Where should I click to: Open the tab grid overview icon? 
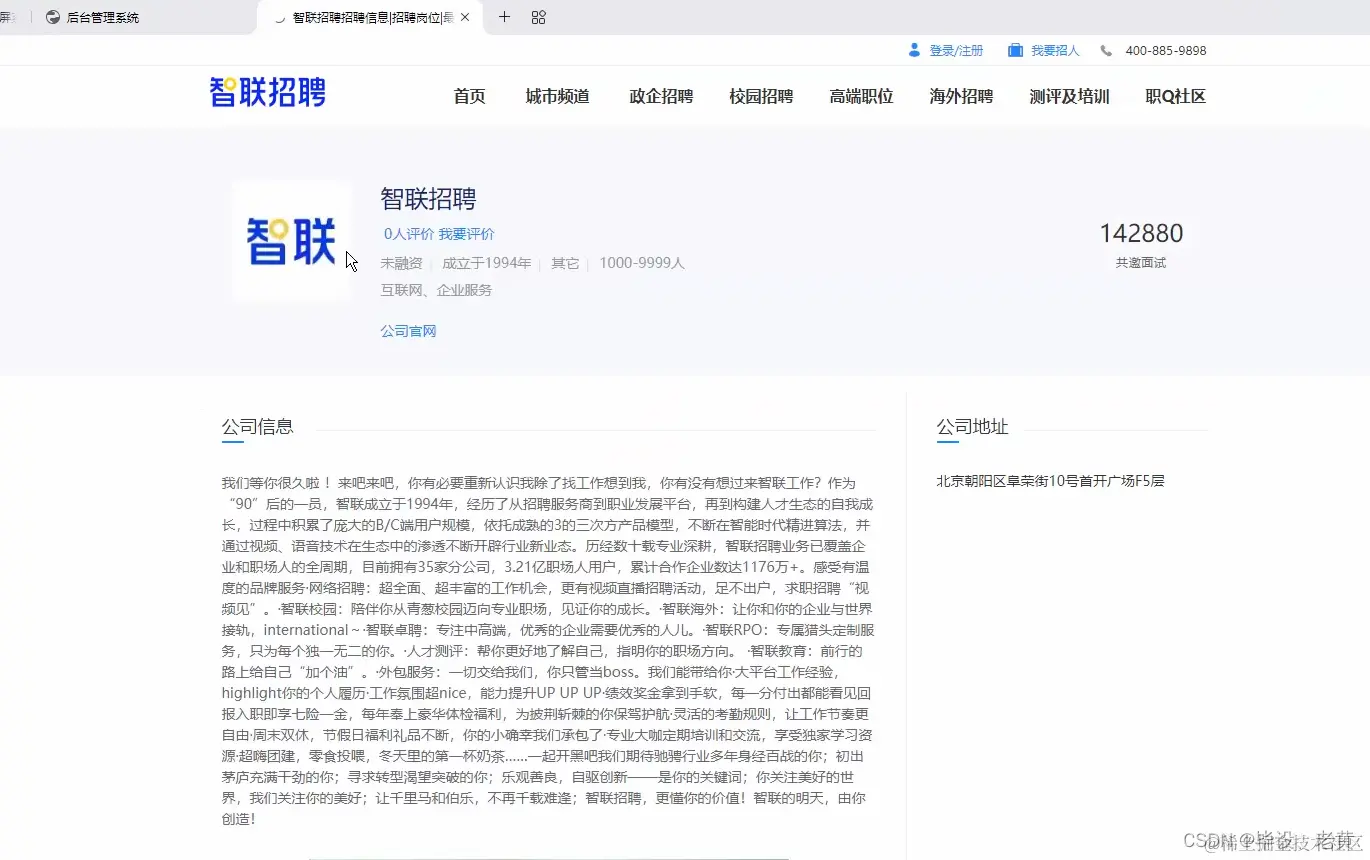538,17
